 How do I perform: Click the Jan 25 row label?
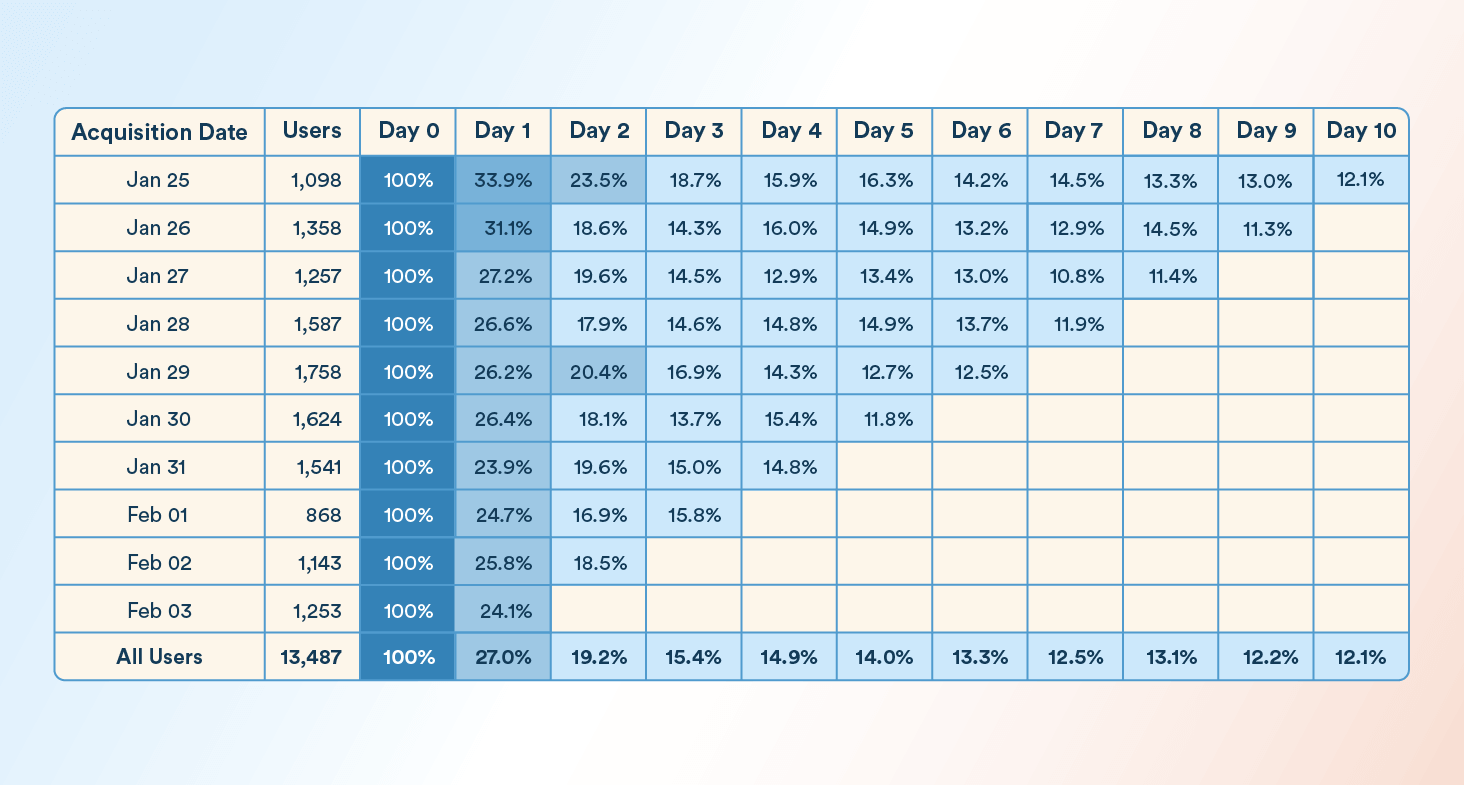coord(159,180)
